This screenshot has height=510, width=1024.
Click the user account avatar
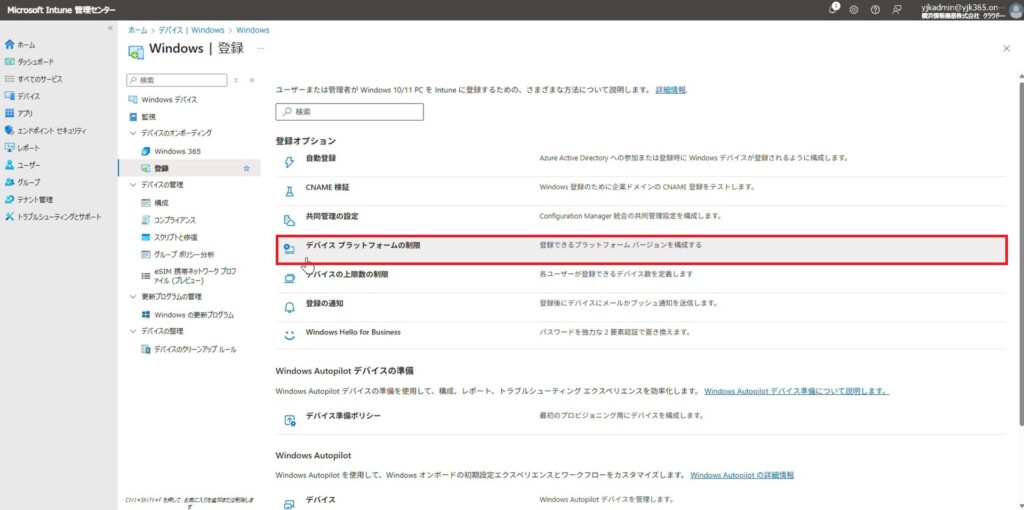(x=1015, y=10)
